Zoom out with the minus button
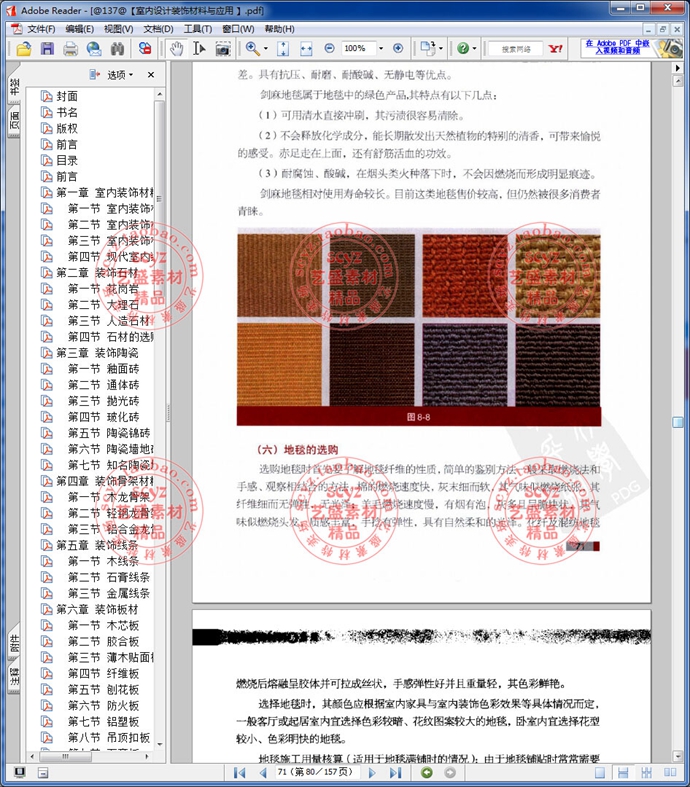 tap(329, 48)
